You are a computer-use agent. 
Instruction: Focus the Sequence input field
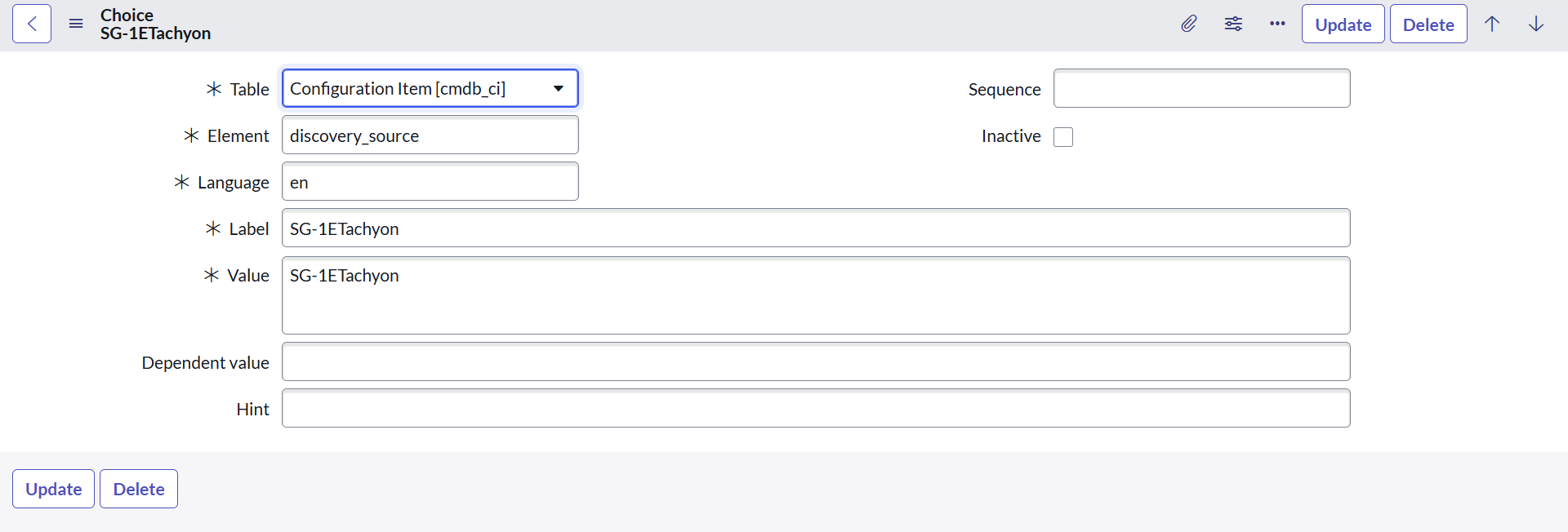coord(1201,88)
